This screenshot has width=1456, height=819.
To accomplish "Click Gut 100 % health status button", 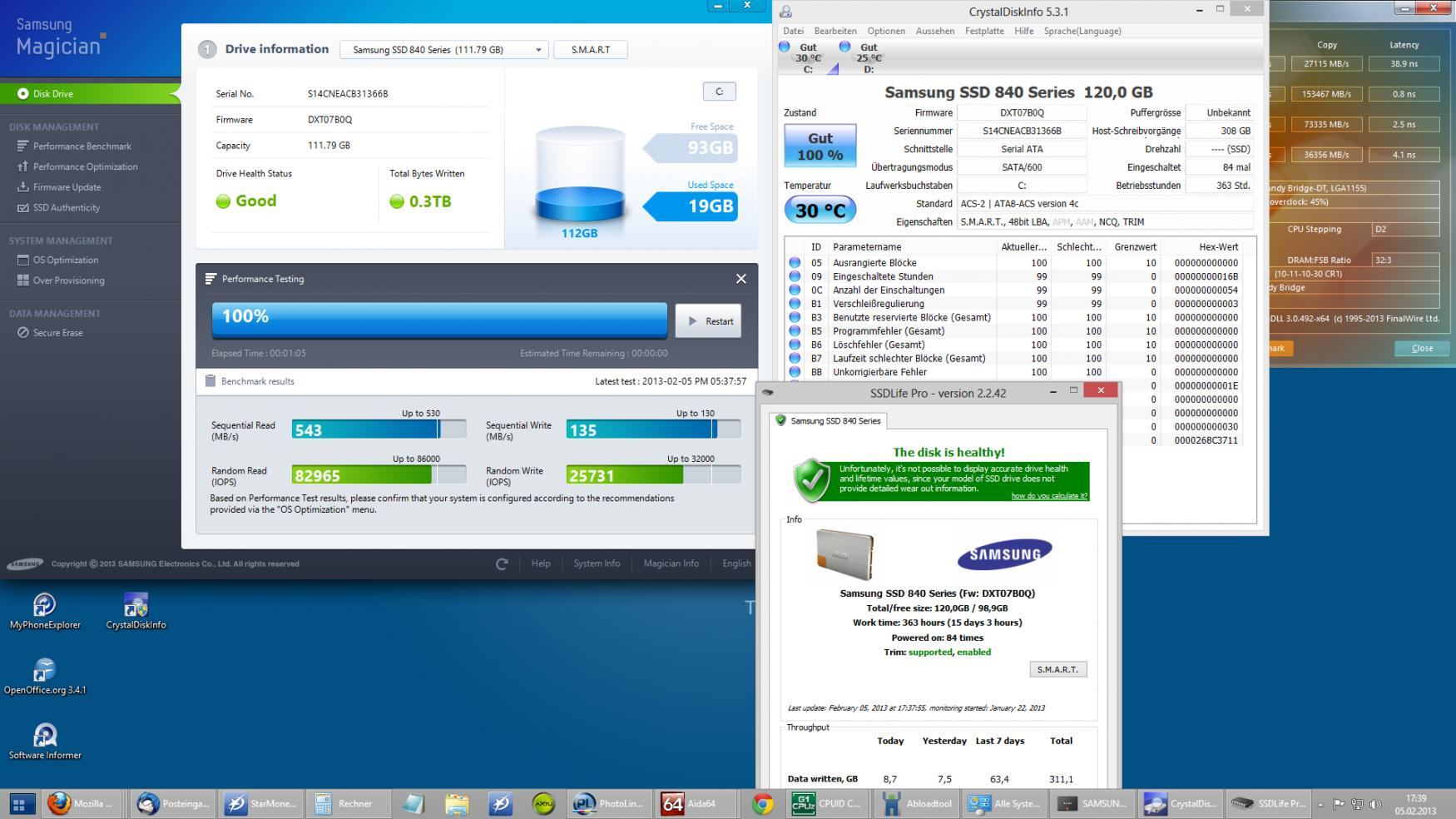I will 820,146.
